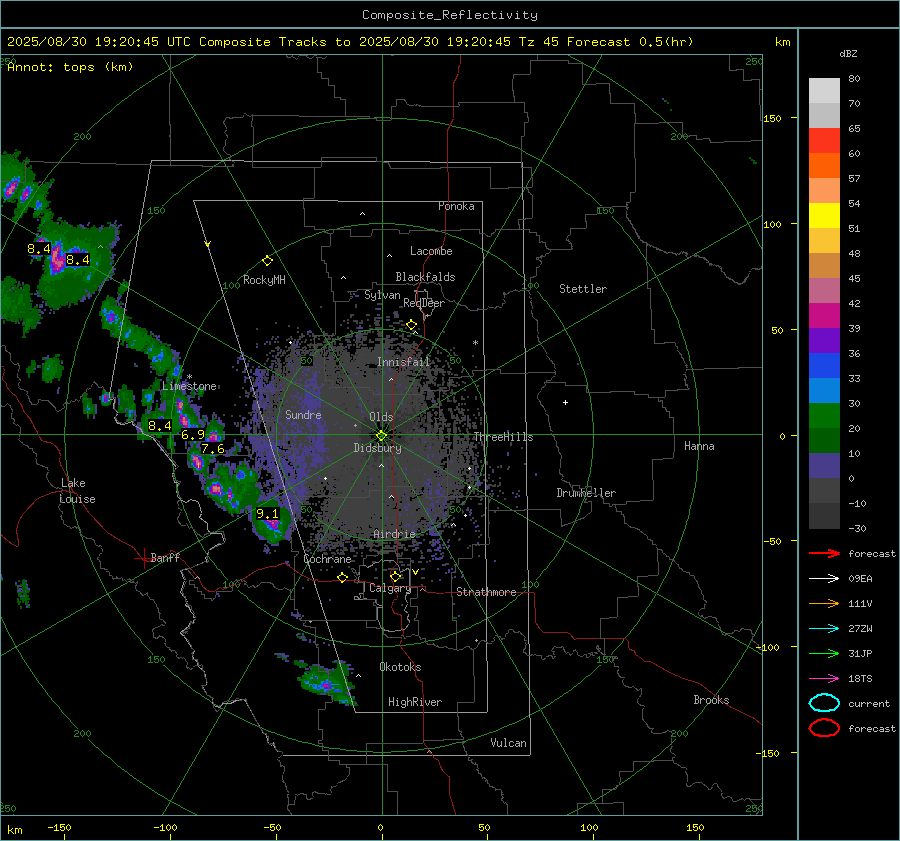Click the 'Annot: tops (km)' annotation label
Screen dimensions: 900x841
[x=70, y=67]
